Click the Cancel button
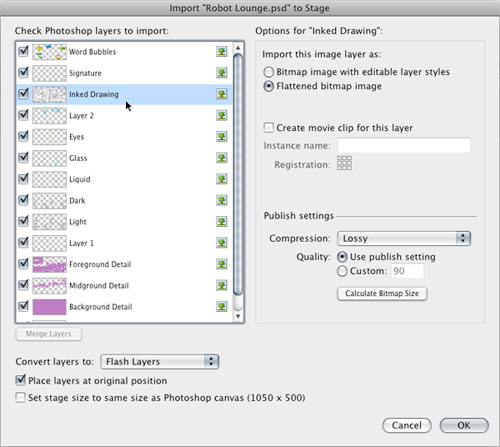The width and height of the screenshot is (500, 447). click(407, 426)
